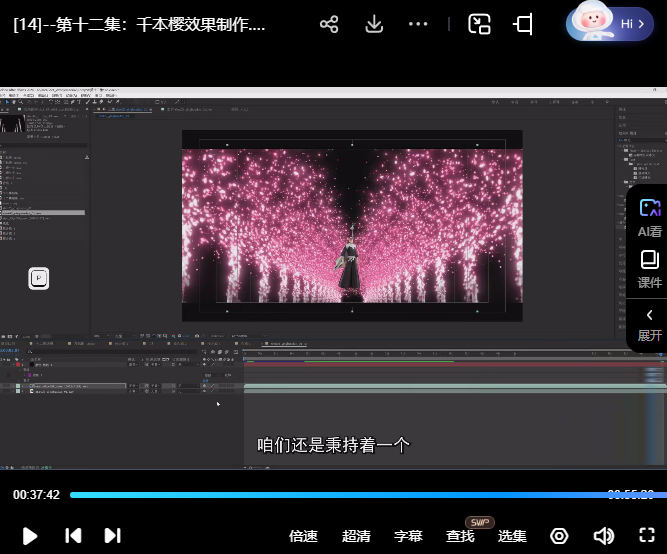This screenshot has width=667, height=554.
Task: Mute the video with the speaker icon
Action: tap(603, 536)
